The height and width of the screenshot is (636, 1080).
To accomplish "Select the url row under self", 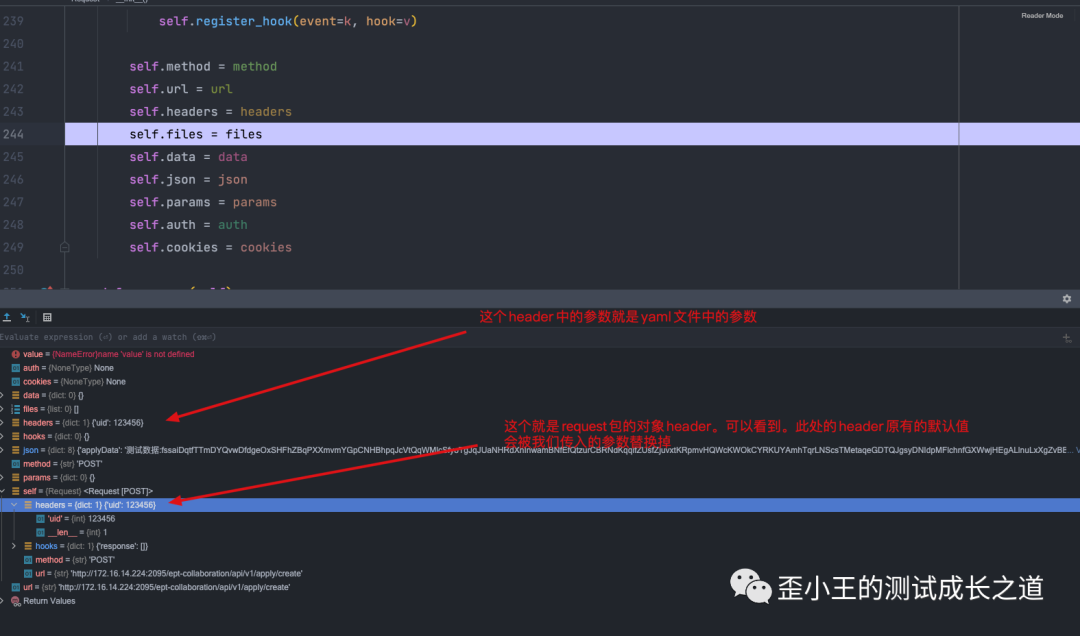I will [540, 573].
